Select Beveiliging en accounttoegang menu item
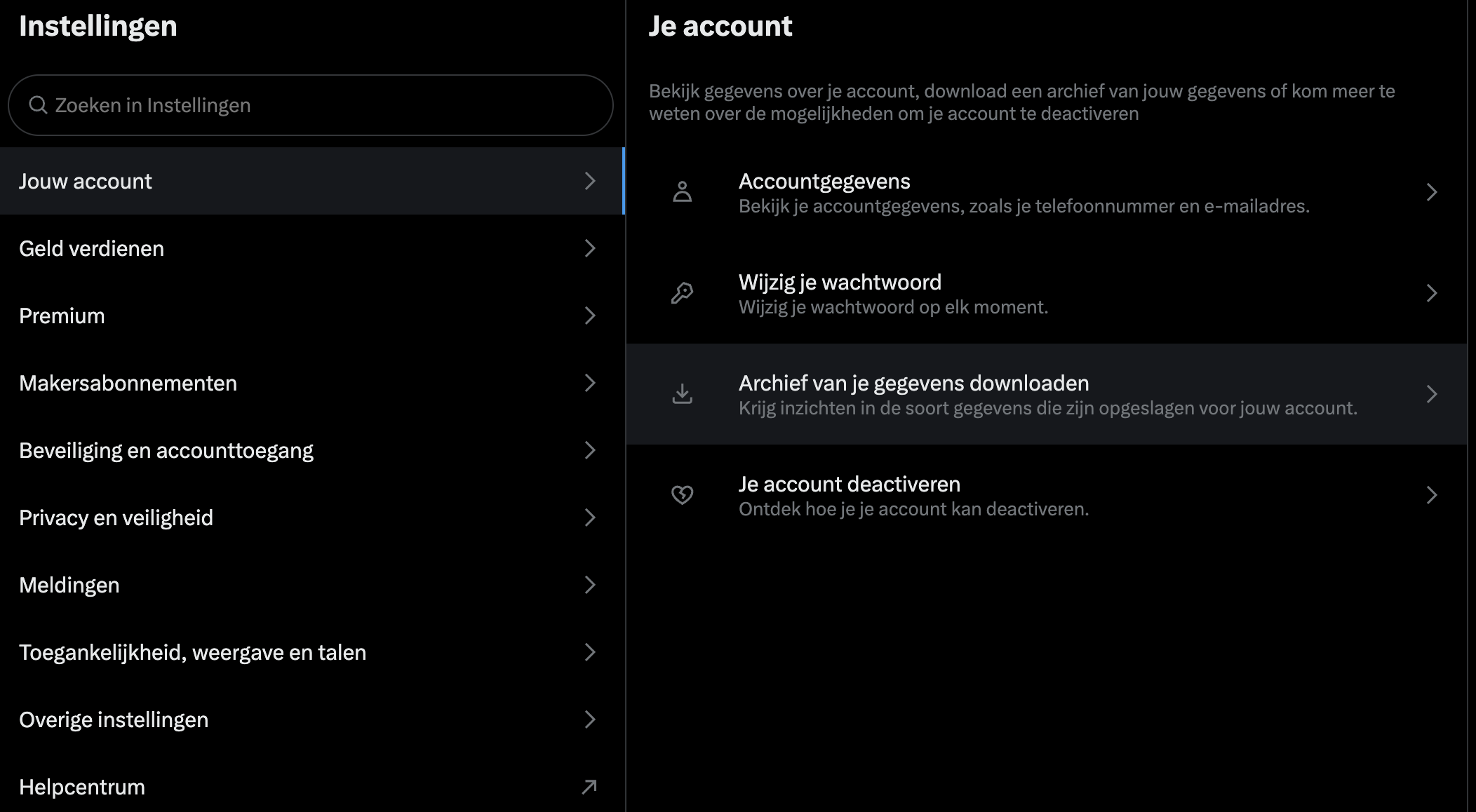1476x812 pixels. click(166, 450)
